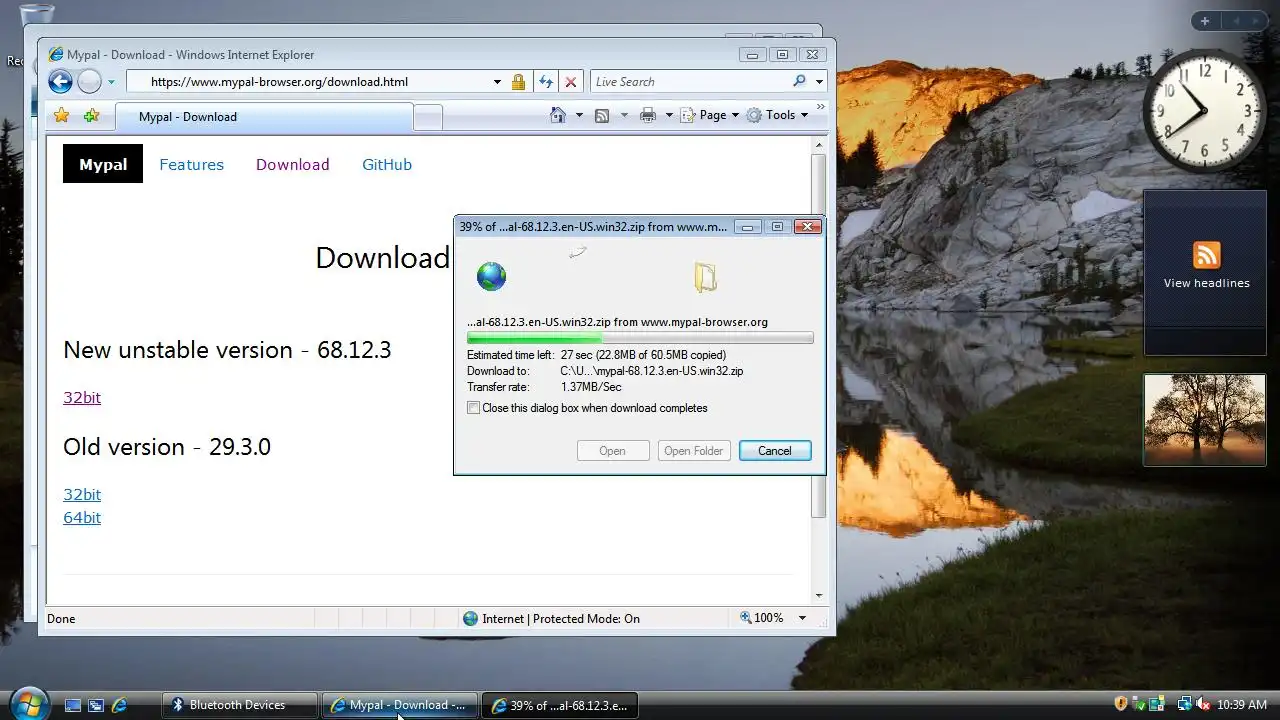1280x720 pixels.
Task: Click the folder icon in download dialog
Action: pos(705,277)
